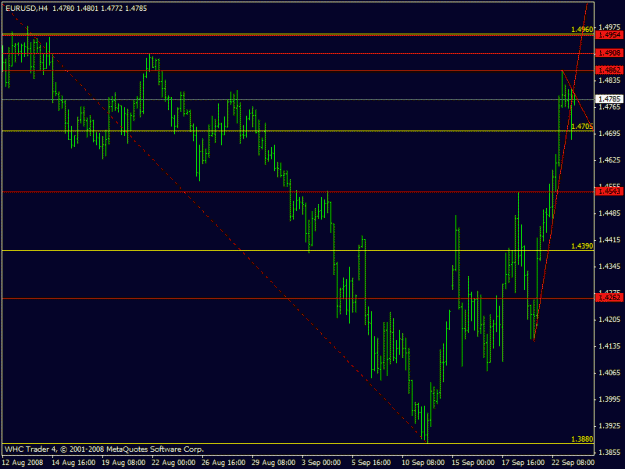Click the 14 Aug 16:00 time label

point(74,463)
